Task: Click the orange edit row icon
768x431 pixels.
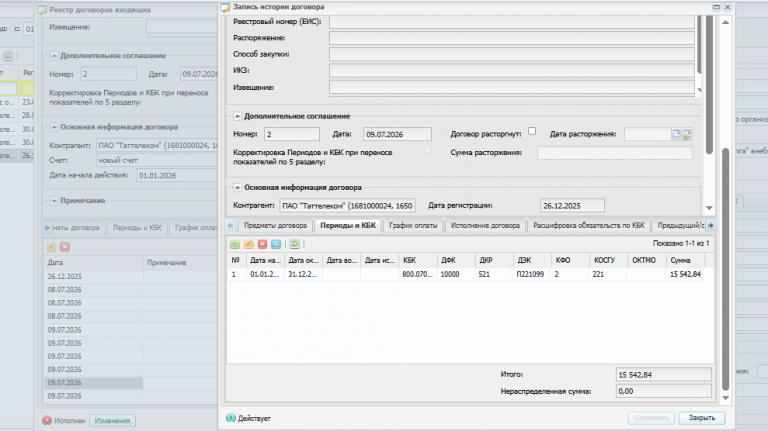Action: pyautogui.click(x=249, y=244)
